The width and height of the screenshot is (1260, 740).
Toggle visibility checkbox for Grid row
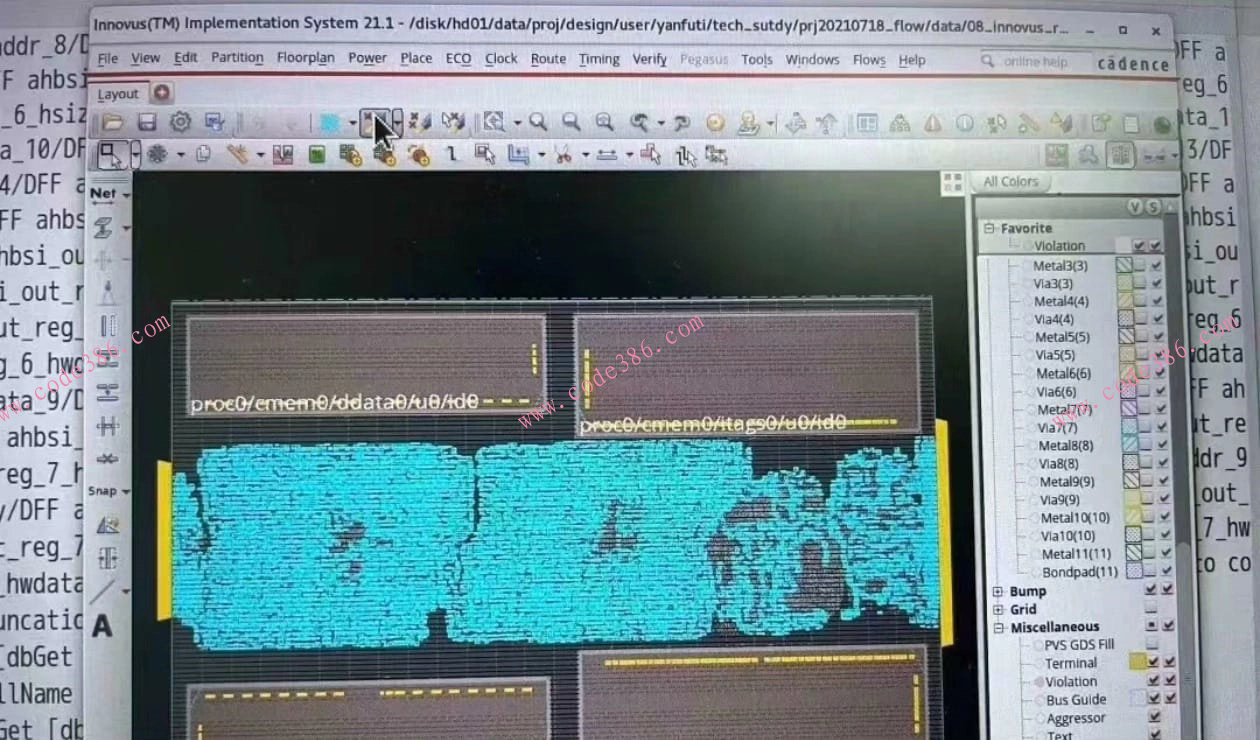(1151, 609)
